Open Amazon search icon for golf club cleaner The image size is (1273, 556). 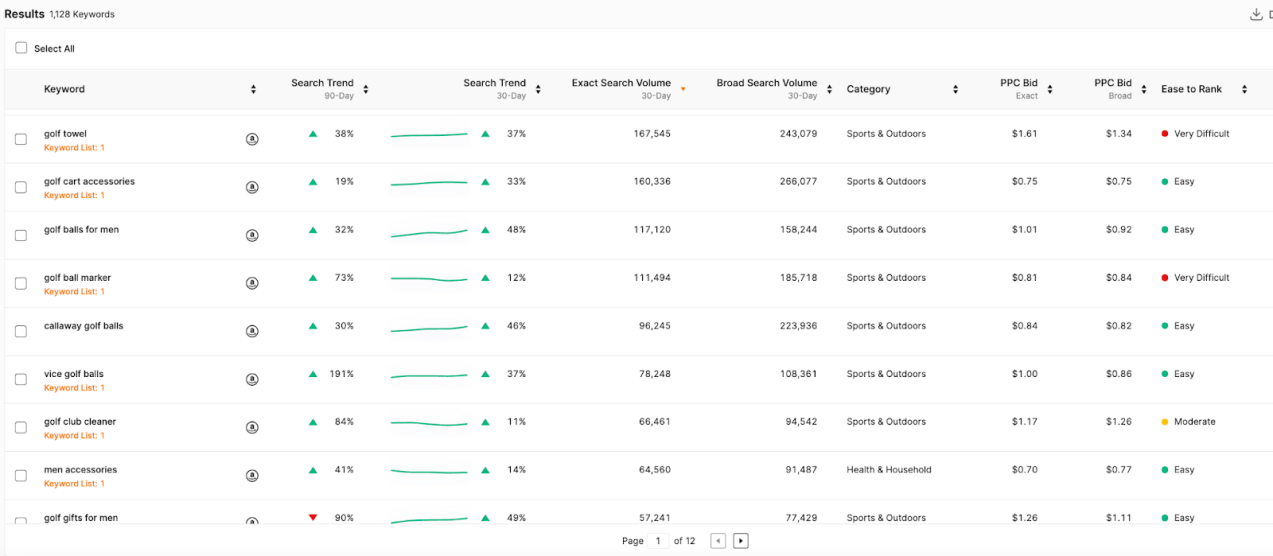(252, 427)
